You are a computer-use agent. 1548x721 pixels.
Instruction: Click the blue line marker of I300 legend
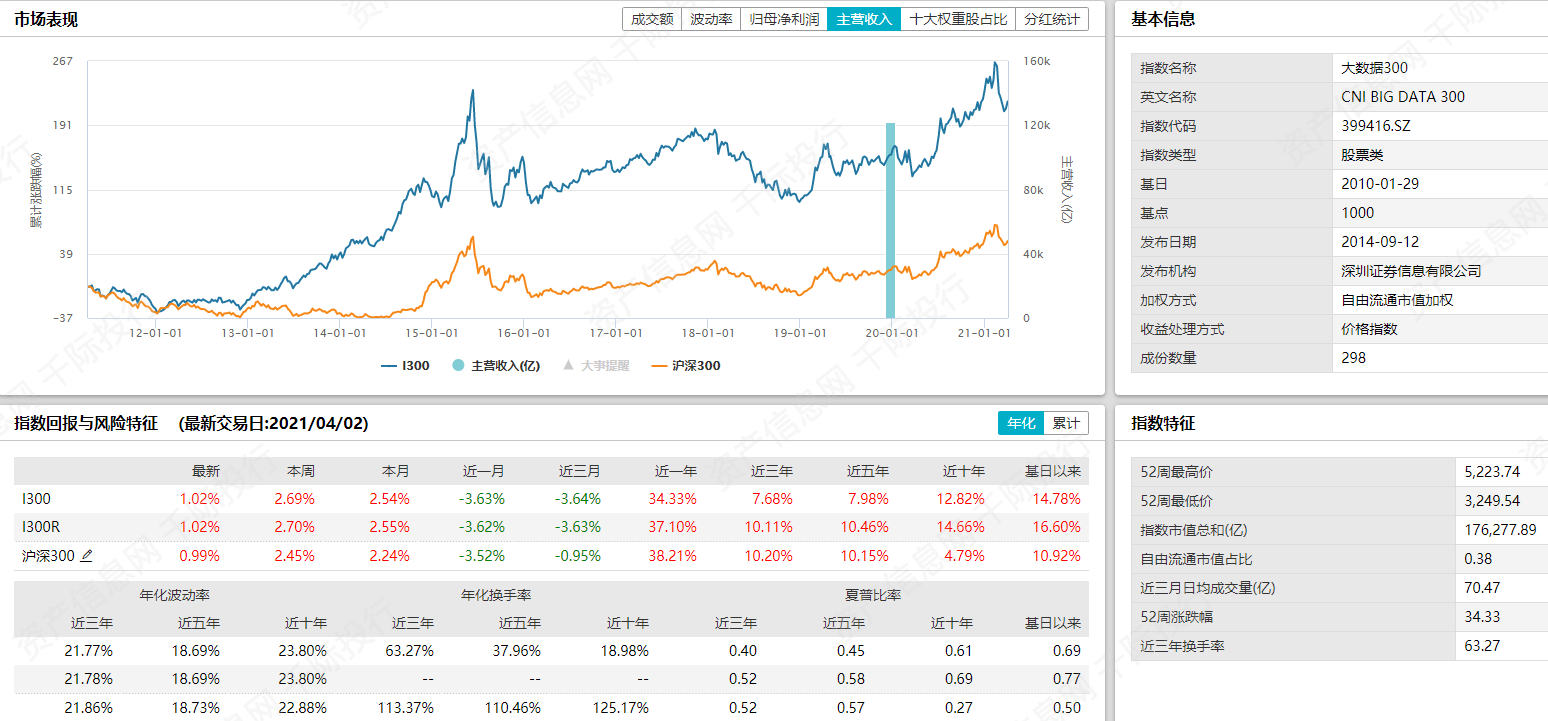[389, 366]
